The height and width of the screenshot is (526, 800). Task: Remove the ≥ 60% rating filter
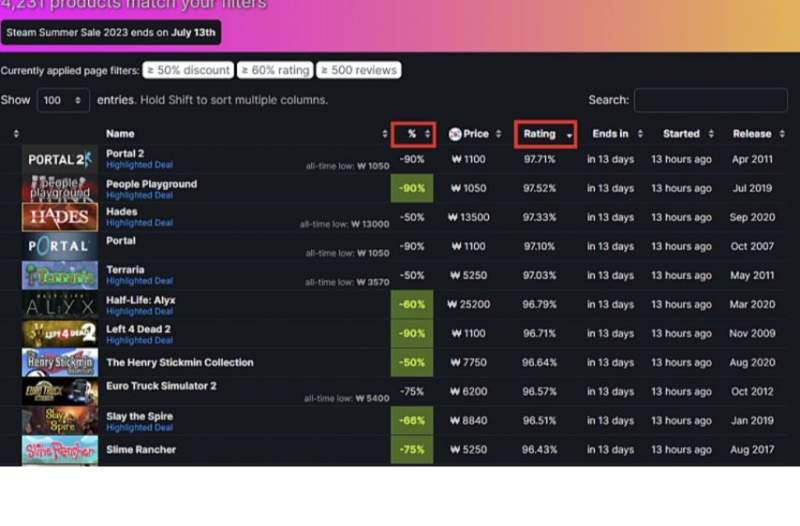coord(275,70)
